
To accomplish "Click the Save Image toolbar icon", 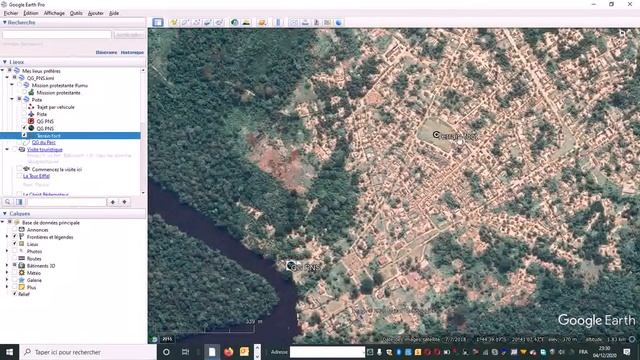I will pyautogui.click(x=316, y=22).
